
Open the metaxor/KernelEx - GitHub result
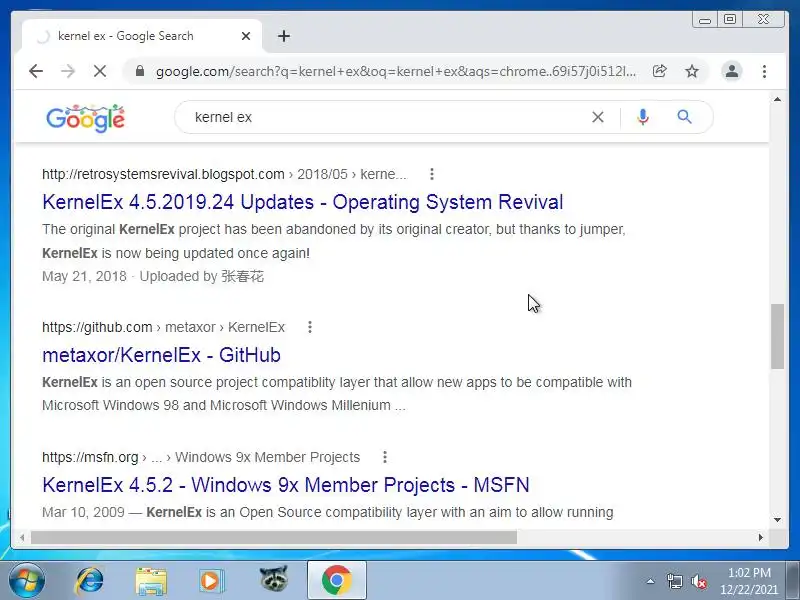pyautogui.click(x=161, y=355)
